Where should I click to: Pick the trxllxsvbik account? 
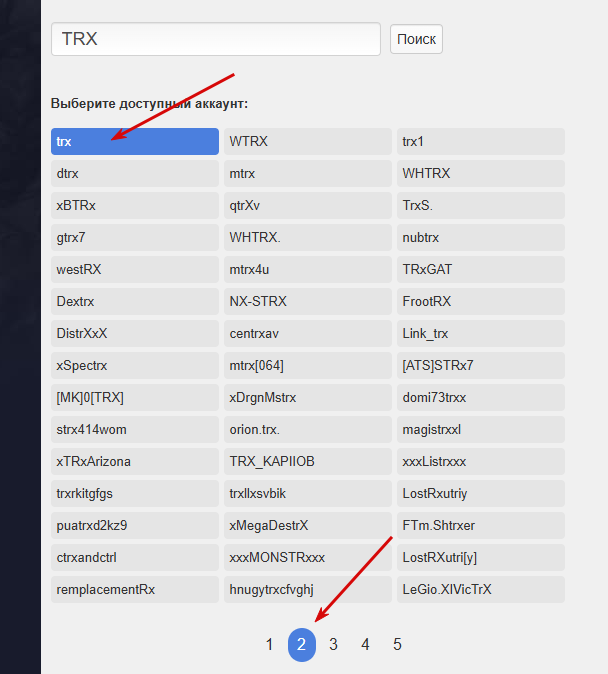[x=308, y=493]
